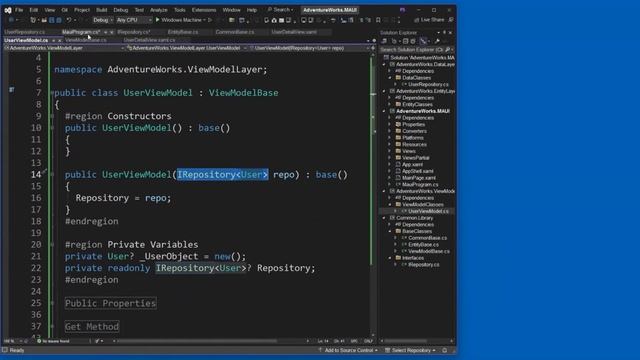The height and width of the screenshot is (360, 640).
Task: Close the Solution Explorer panel
Action: 451,32
